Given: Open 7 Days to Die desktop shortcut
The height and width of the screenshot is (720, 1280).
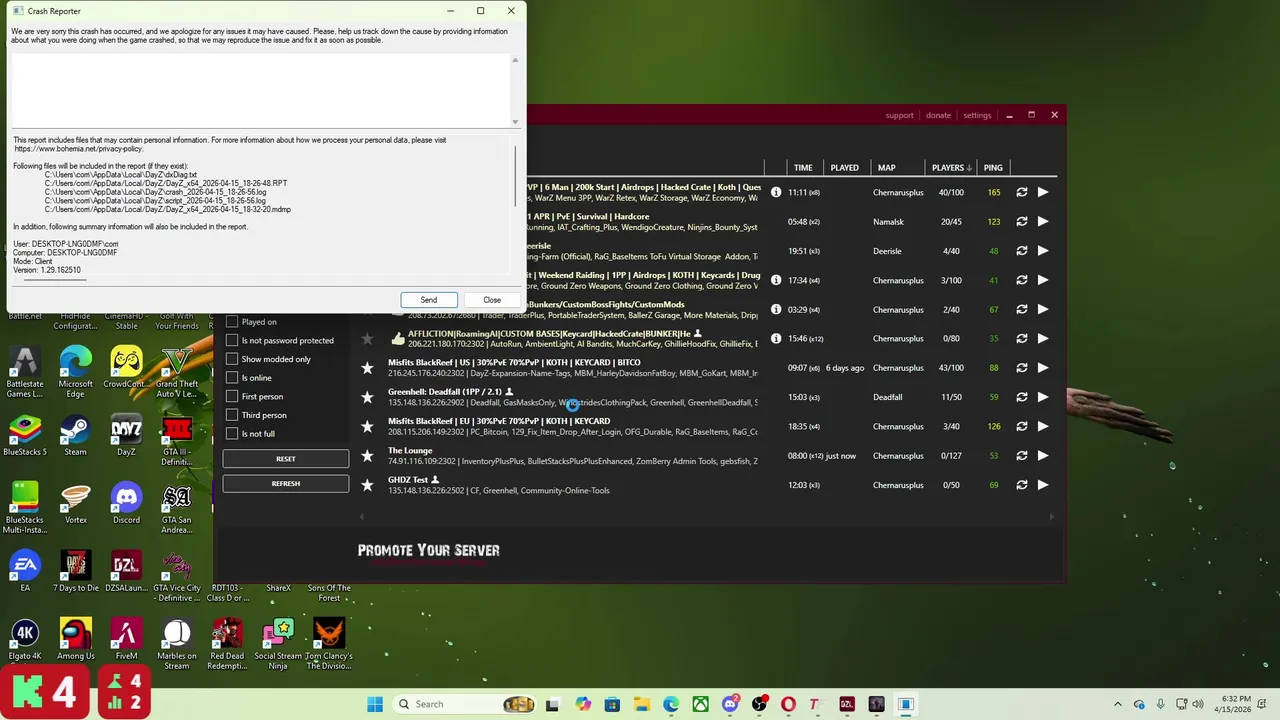Looking at the screenshot, I should [75, 571].
